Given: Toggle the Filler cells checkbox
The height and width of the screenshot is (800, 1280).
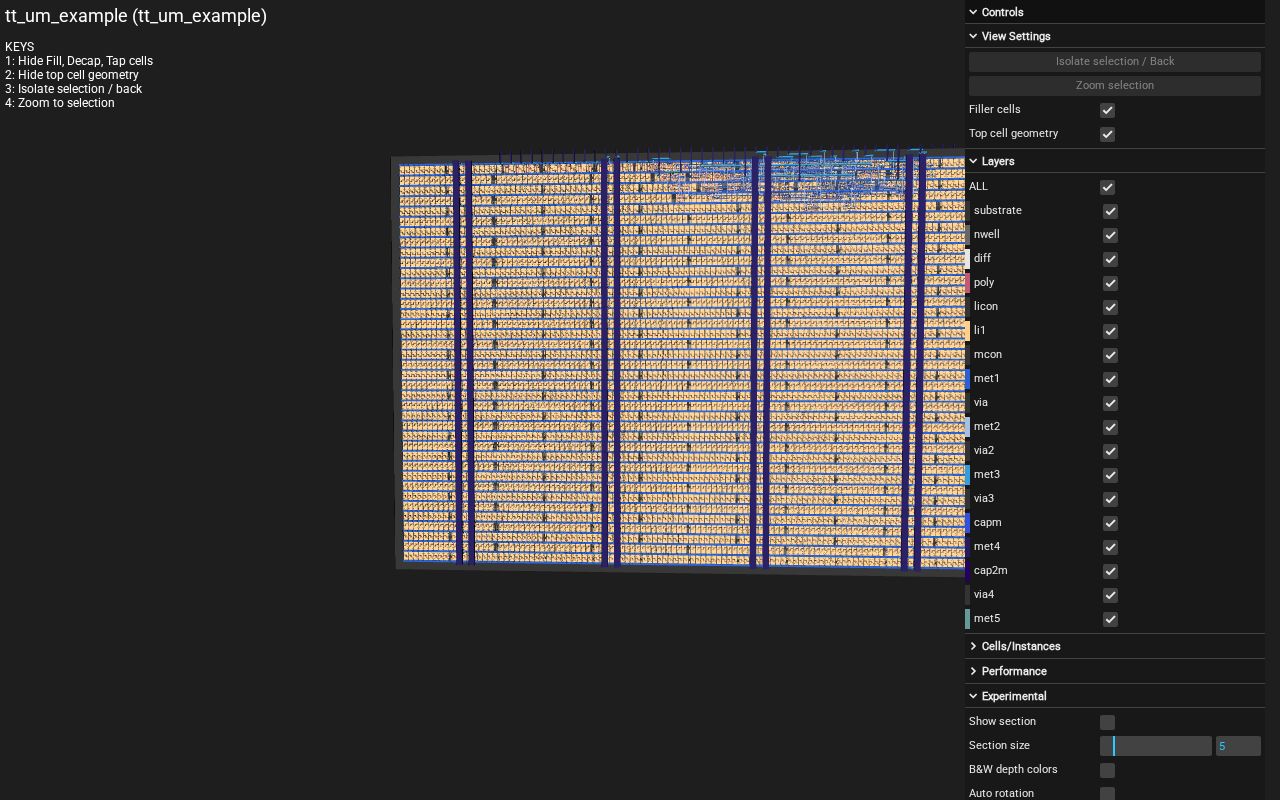Looking at the screenshot, I should tap(1107, 110).
